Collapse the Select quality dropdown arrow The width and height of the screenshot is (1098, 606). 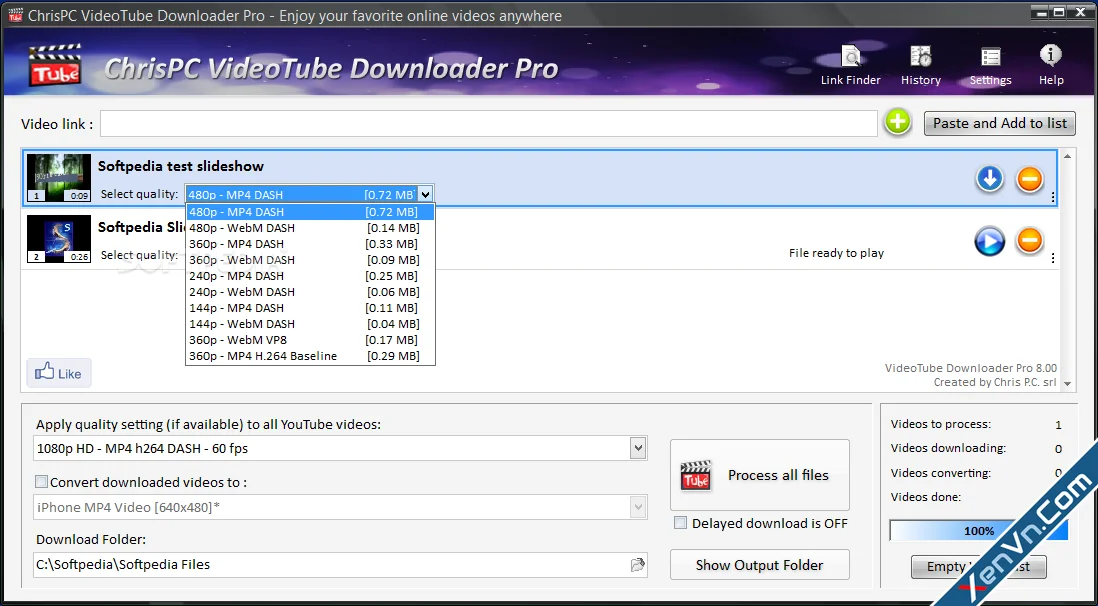425,195
